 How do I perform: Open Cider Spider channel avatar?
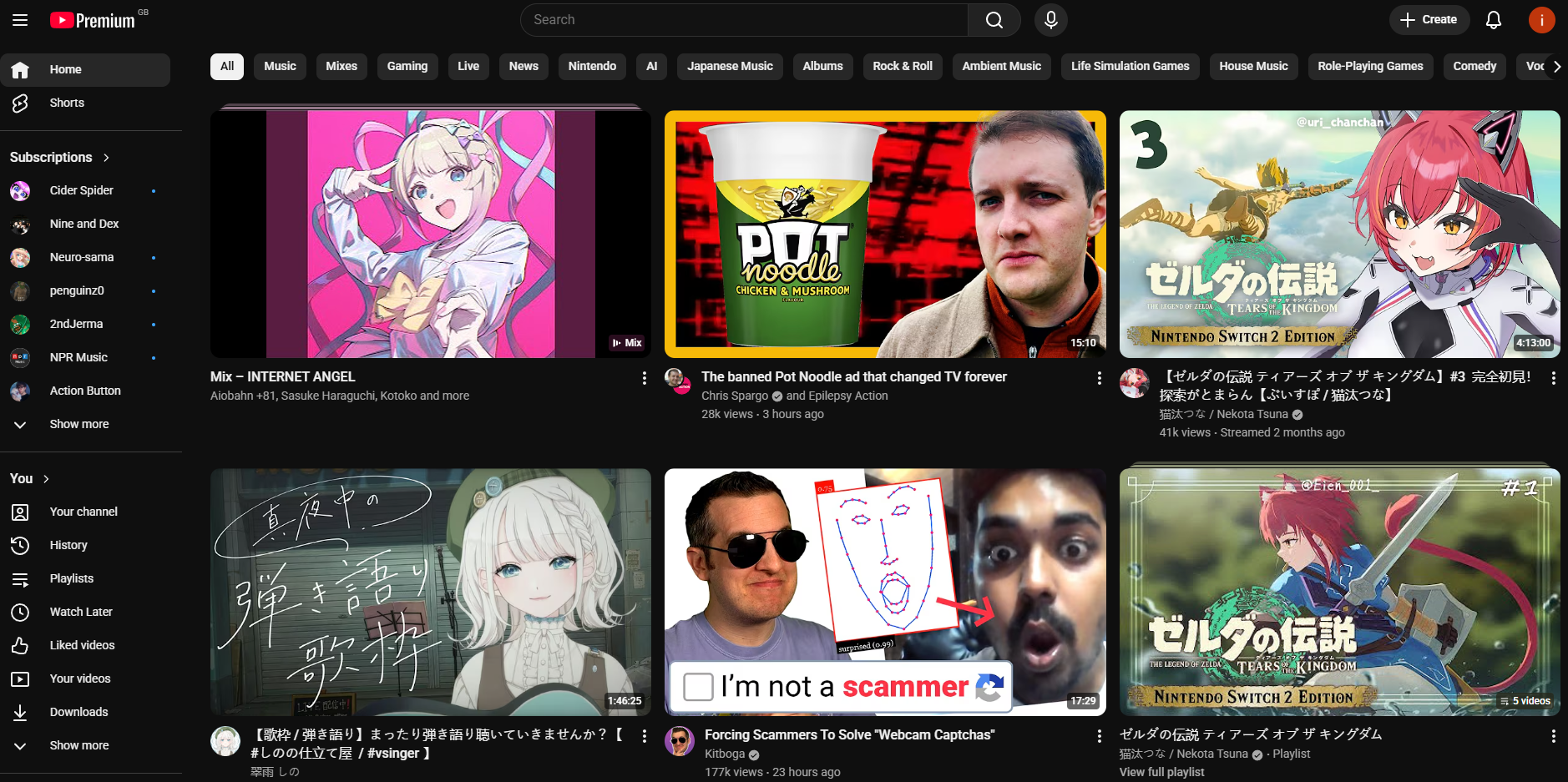20,190
